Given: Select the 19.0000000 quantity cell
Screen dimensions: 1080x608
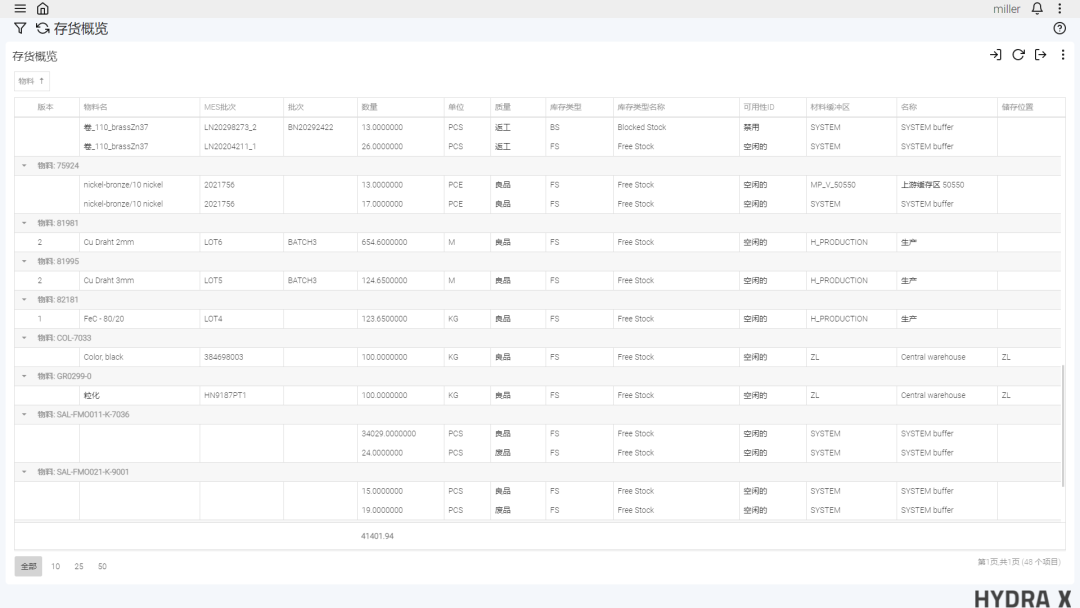Looking at the screenshot, I should pyautogui.click(x=401, y=510).
